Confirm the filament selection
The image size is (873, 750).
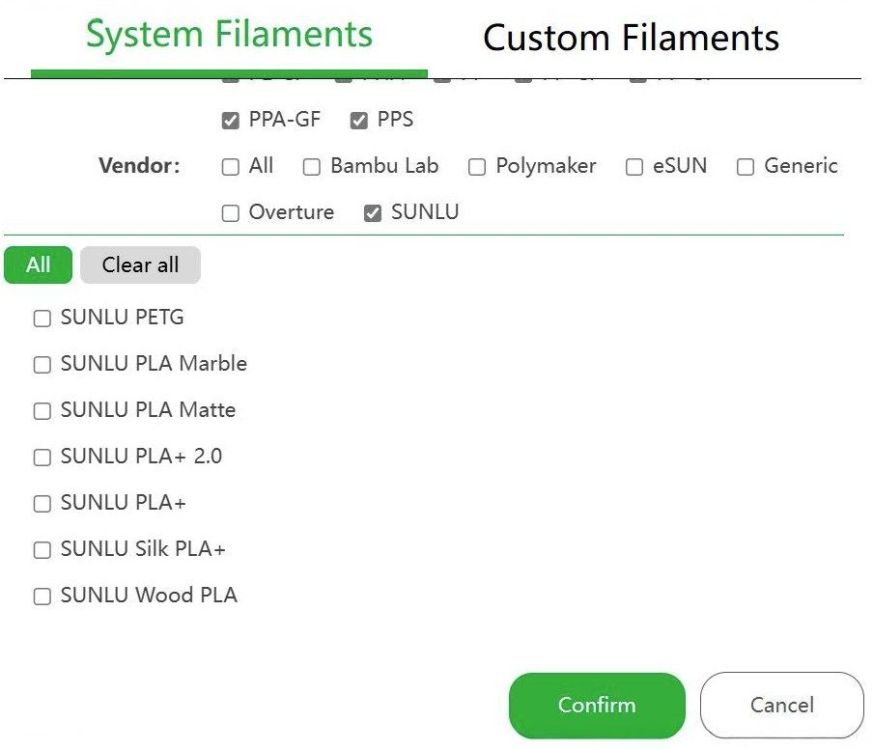596,705
